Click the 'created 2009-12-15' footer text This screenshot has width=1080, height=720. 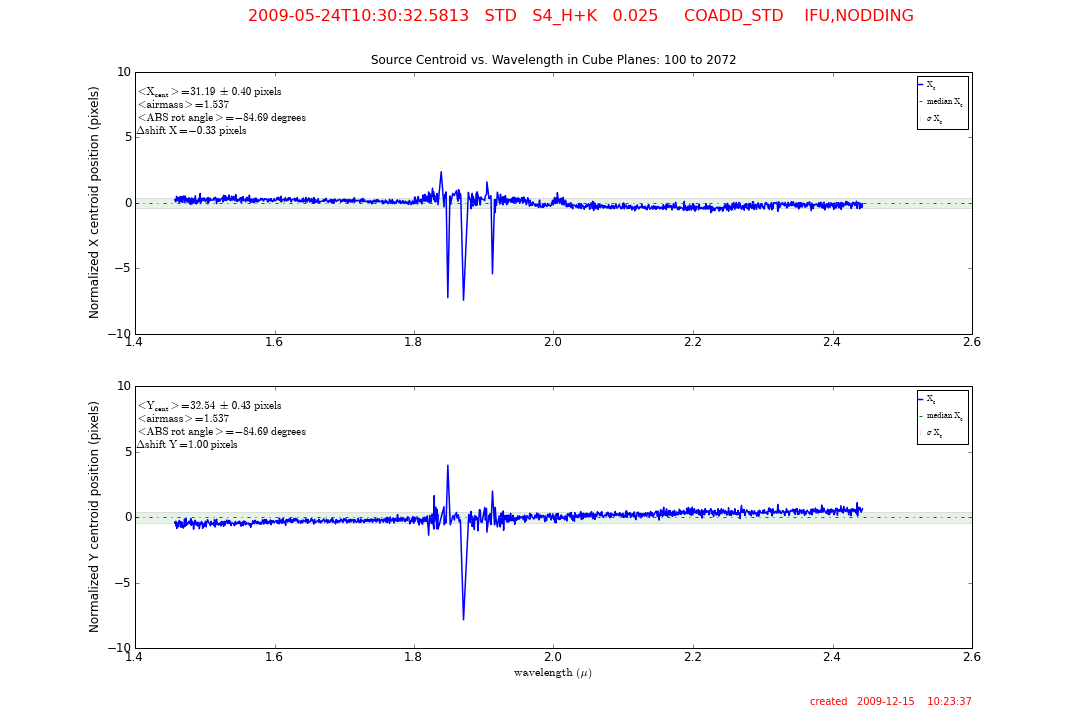(x=890, y=702)
